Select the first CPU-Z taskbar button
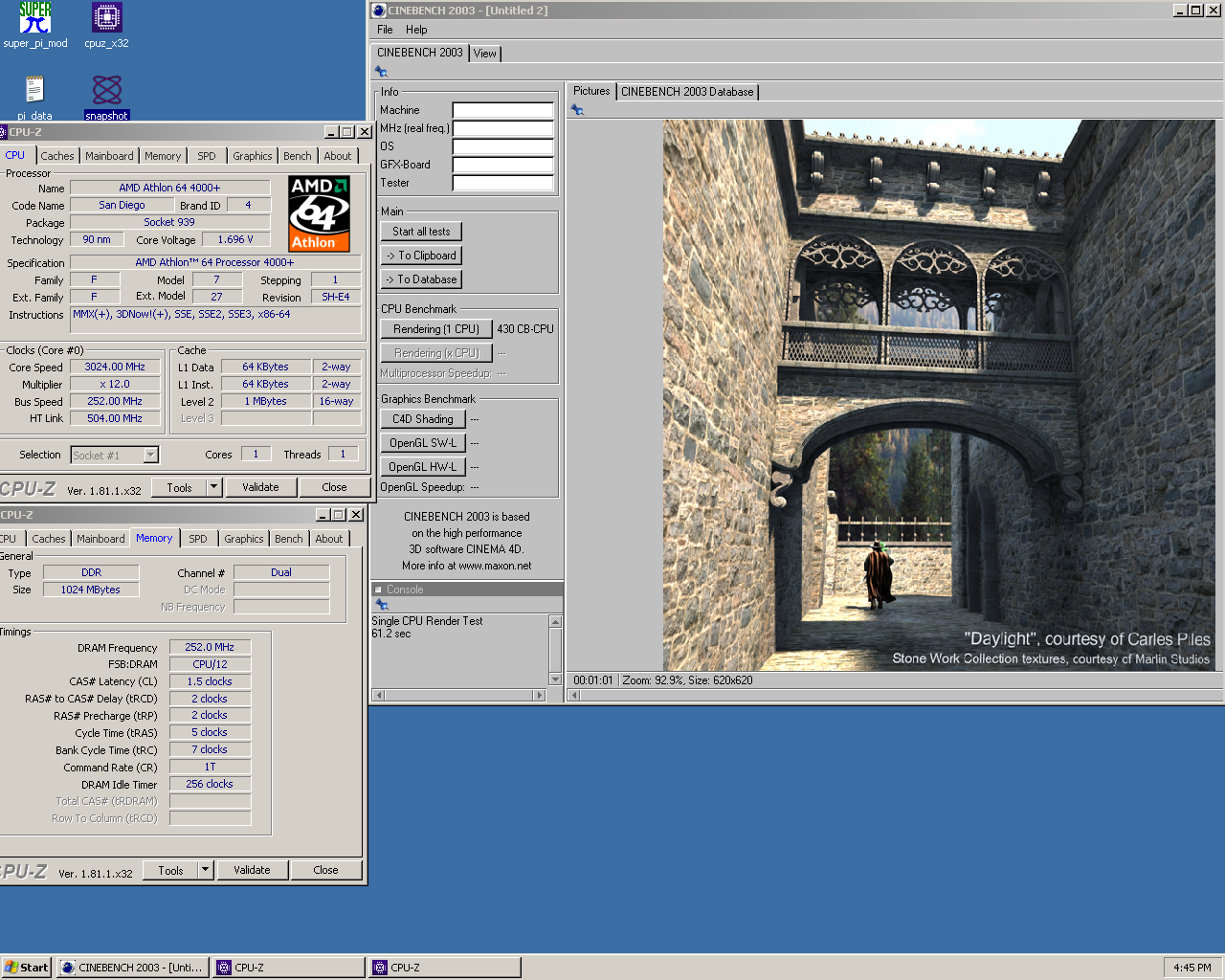This screenshot has width=1225, height=980. pyautogui.click(x=289, y=968)
